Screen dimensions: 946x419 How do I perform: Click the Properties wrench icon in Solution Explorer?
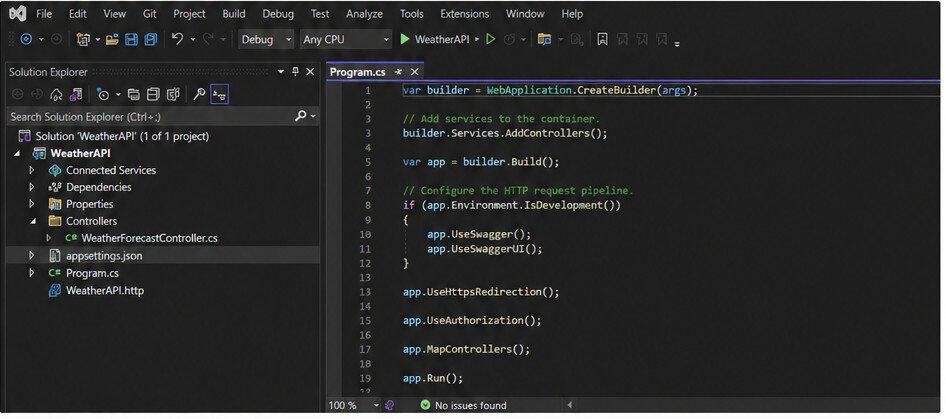coord(199,95)
